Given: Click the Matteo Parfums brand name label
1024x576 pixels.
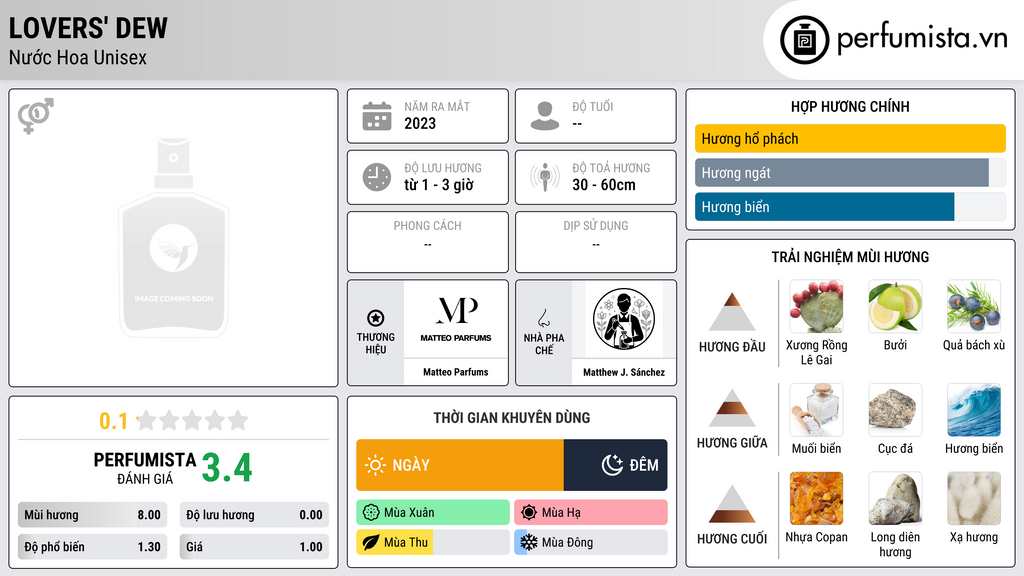Looking at the screenshot, I should [456, 372].
